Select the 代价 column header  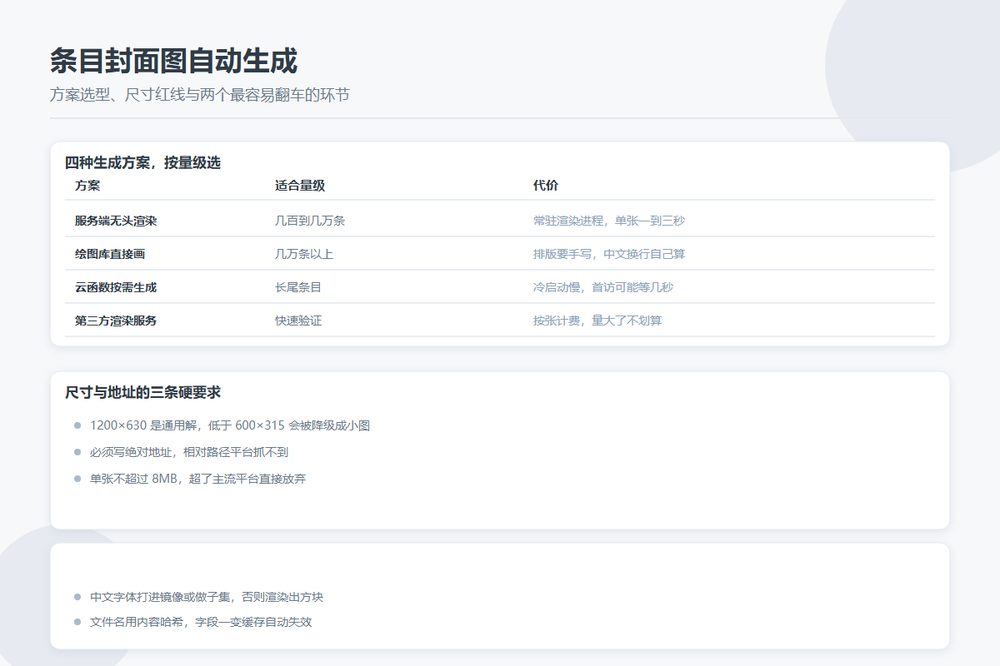545,186
